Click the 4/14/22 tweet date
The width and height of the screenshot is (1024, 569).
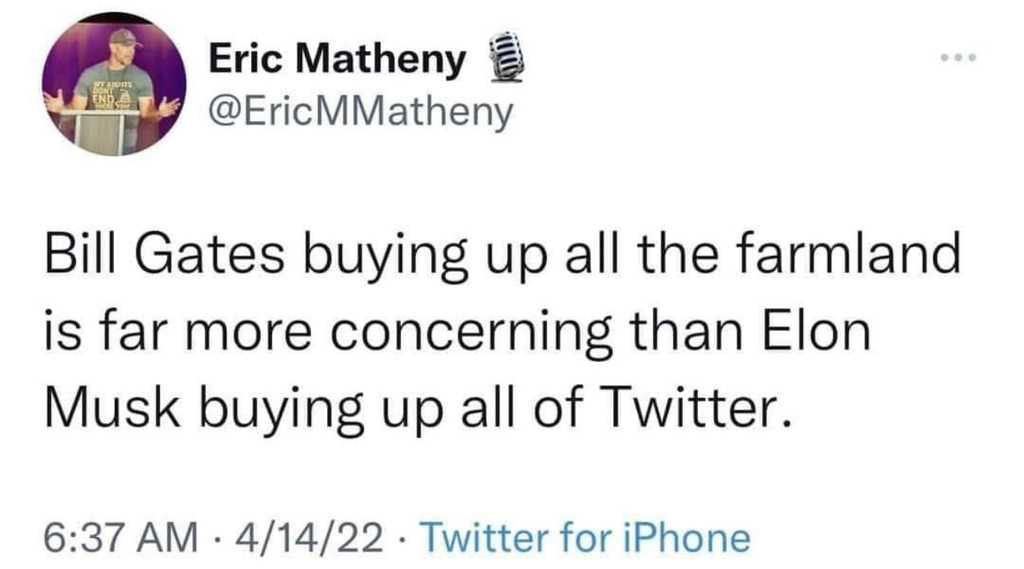point(309,537)
